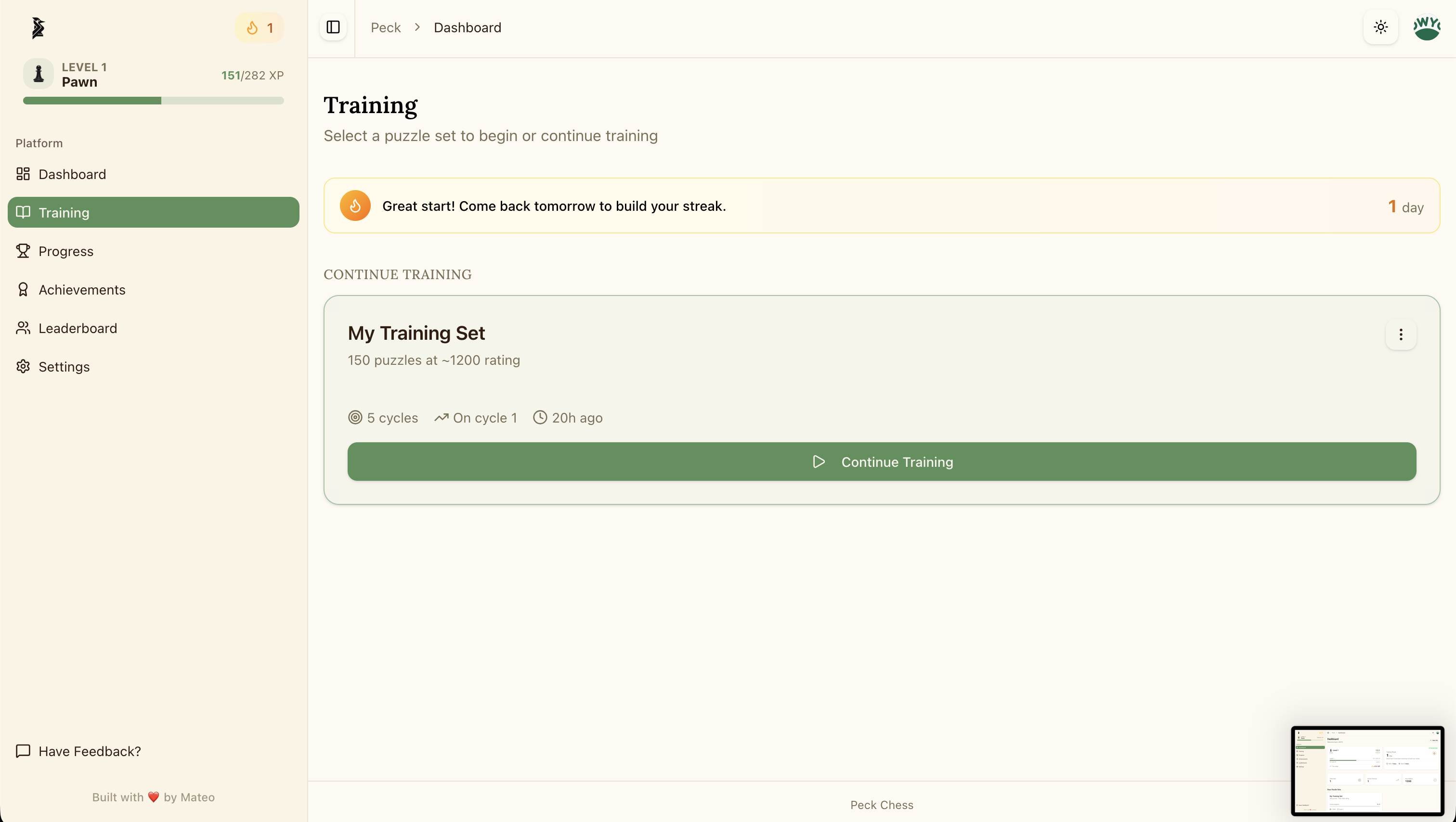Click the dashboard preview thumbnail

click(x=1367, y=771)
